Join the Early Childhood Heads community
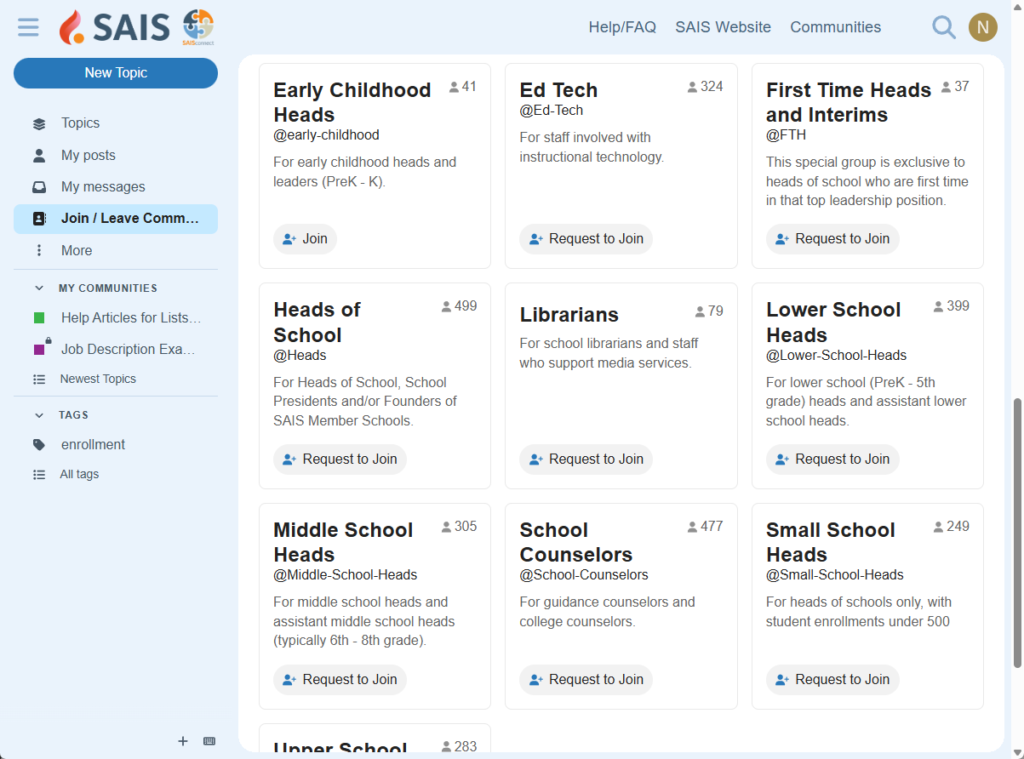1024x759 pixels. (x=305, y=239)
